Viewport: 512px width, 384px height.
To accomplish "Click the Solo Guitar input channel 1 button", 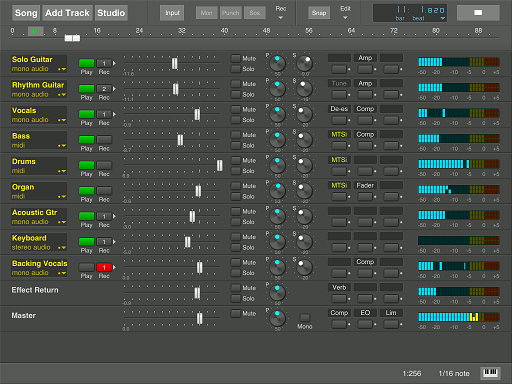I will 104,63.
